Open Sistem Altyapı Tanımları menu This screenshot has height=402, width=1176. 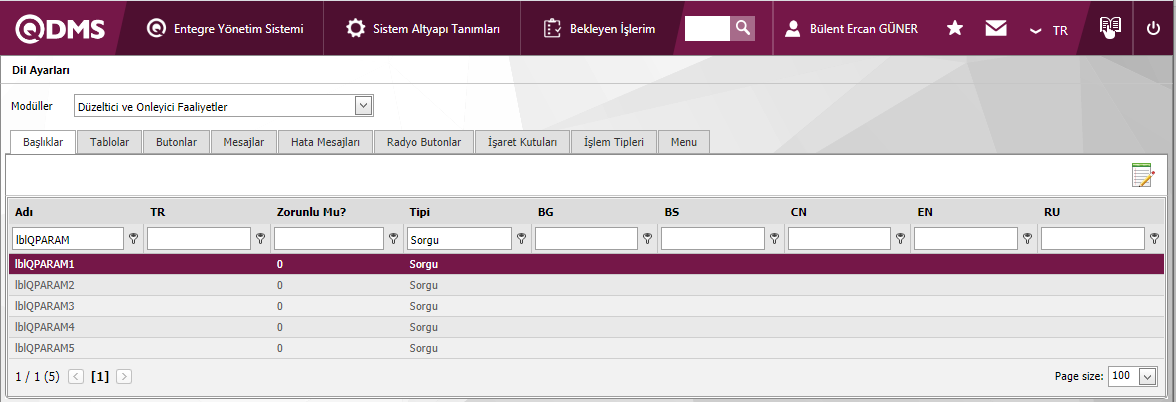(x=424, y=29)
